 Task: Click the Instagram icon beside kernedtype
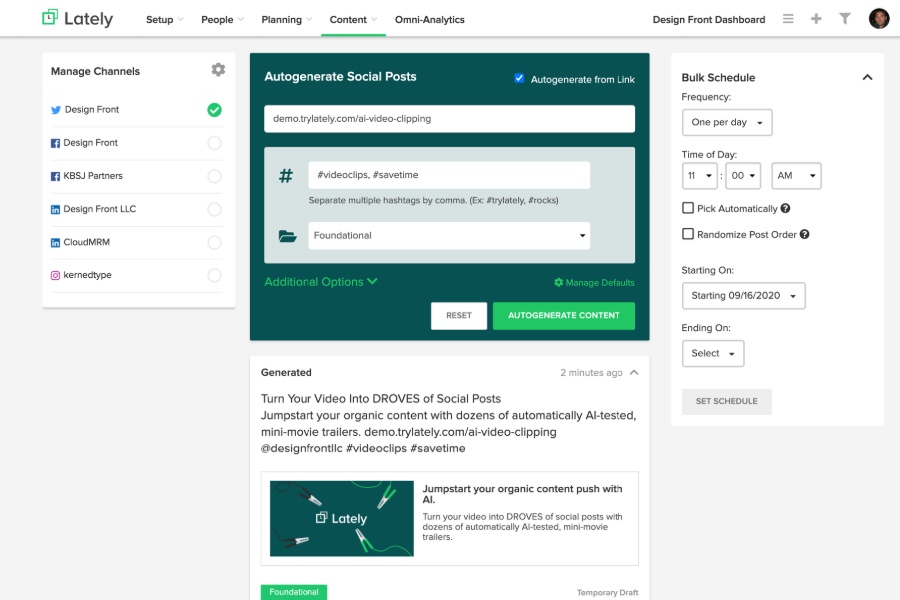tap(55, 276)
